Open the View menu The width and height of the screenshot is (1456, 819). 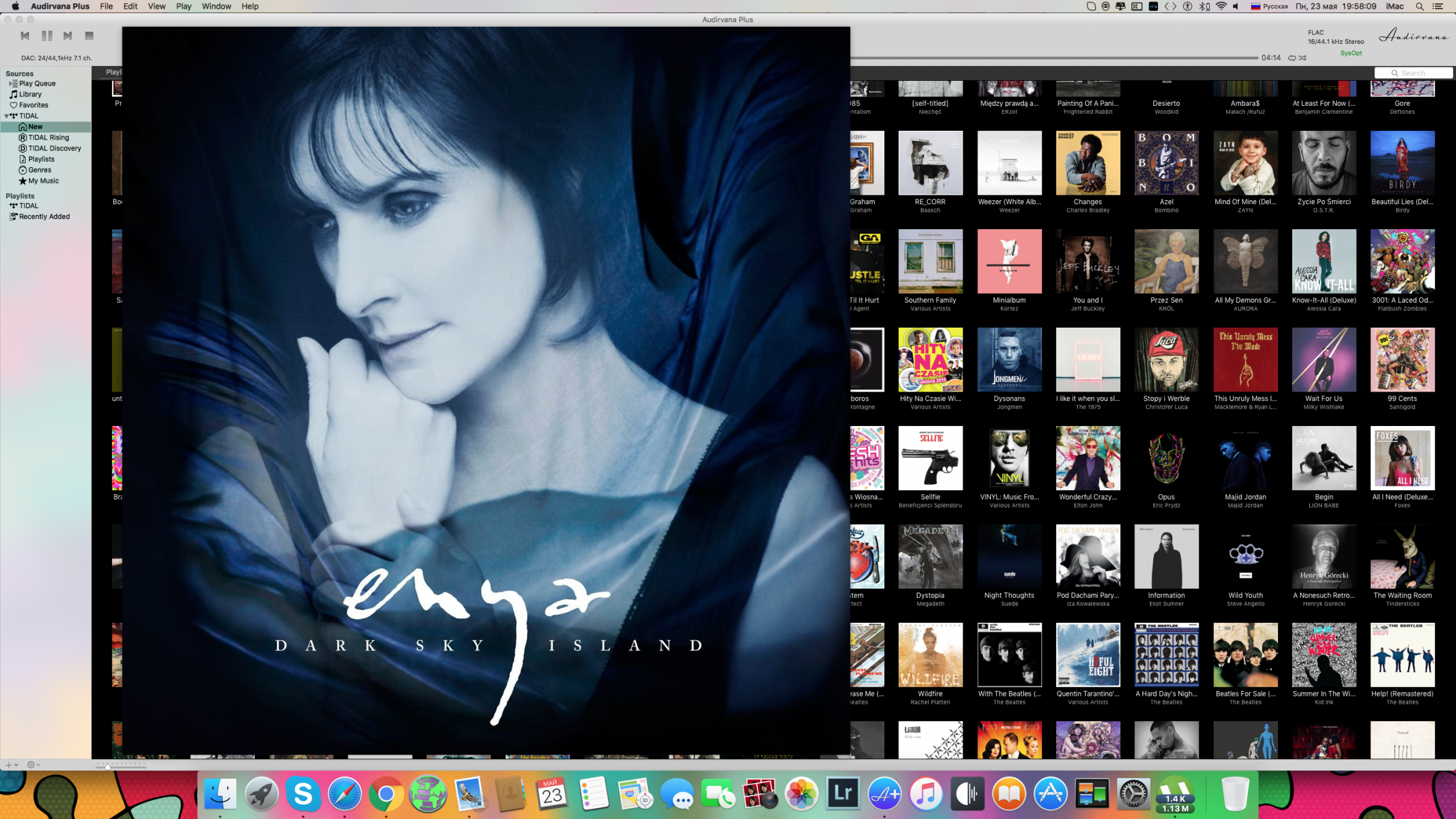pyautogui.click(x=156, y=6)
